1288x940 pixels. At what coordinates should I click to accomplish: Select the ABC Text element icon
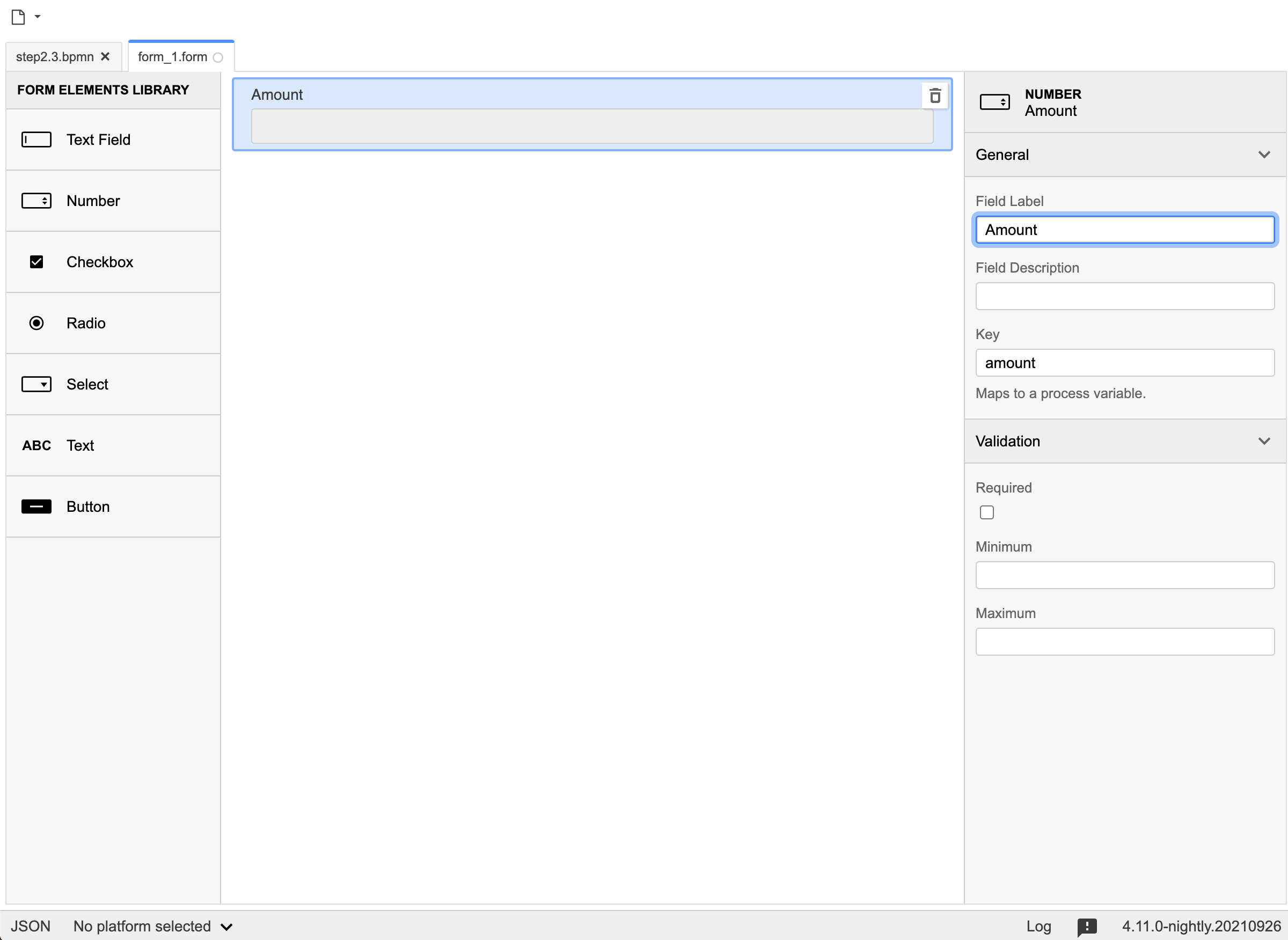tap(36, 445)
